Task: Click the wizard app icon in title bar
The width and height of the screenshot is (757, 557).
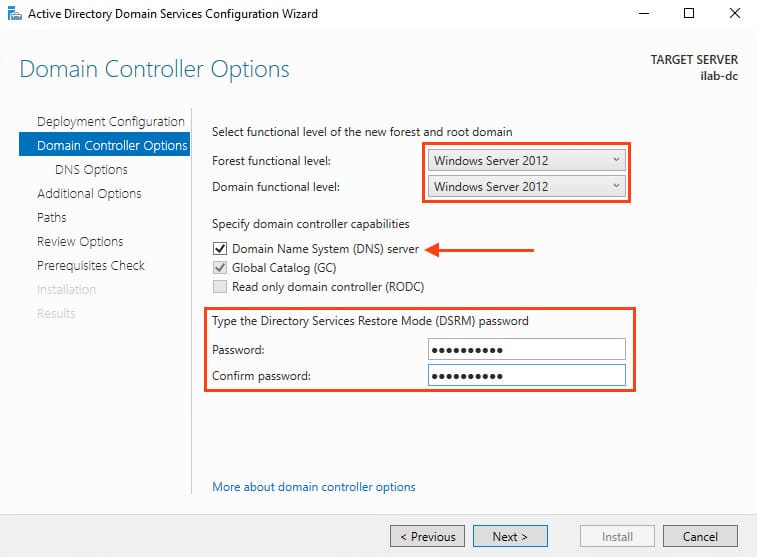Action: click(x=13, y=14)
